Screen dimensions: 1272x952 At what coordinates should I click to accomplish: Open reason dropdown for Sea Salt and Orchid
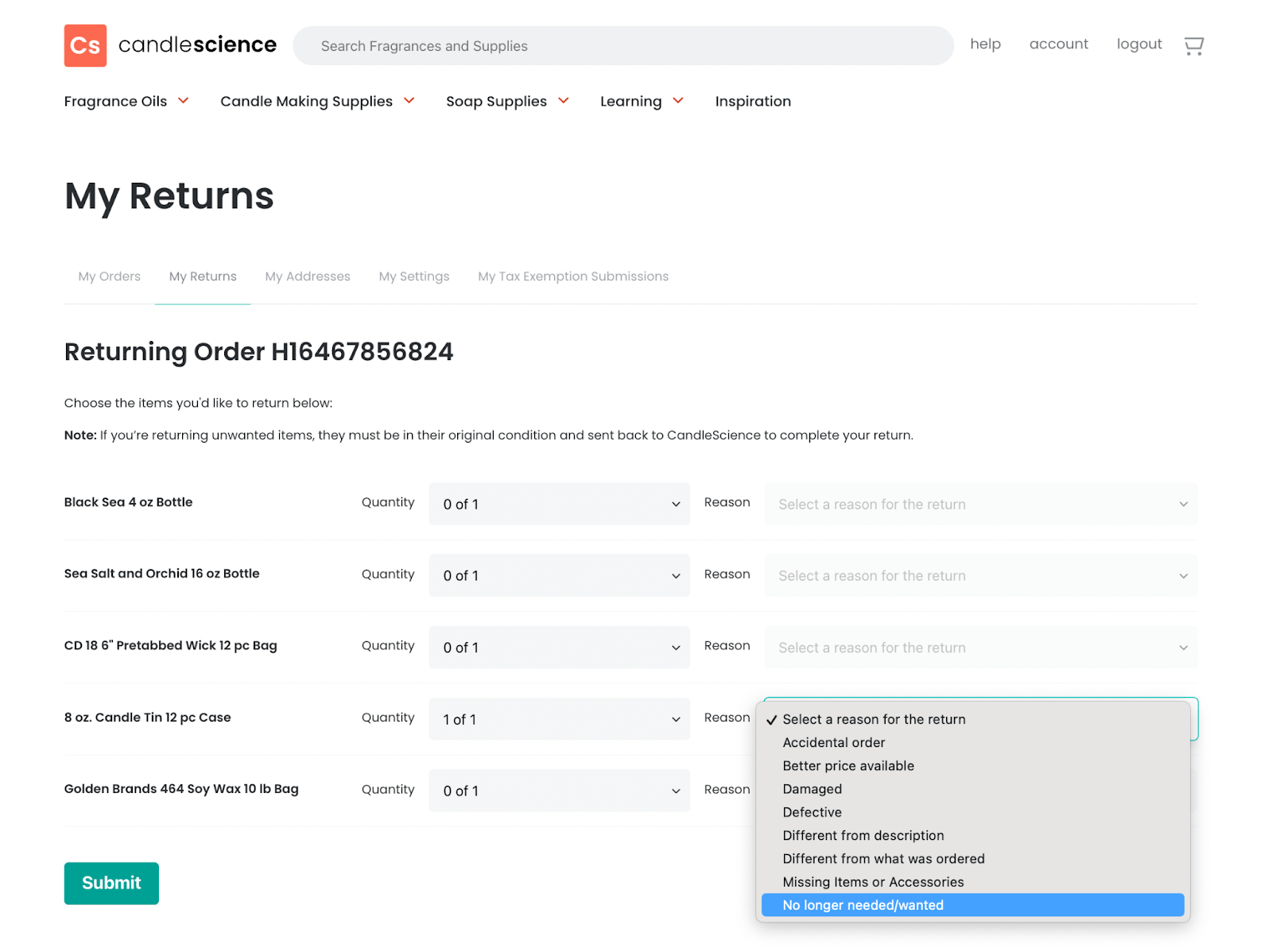(x=980, y=575)
